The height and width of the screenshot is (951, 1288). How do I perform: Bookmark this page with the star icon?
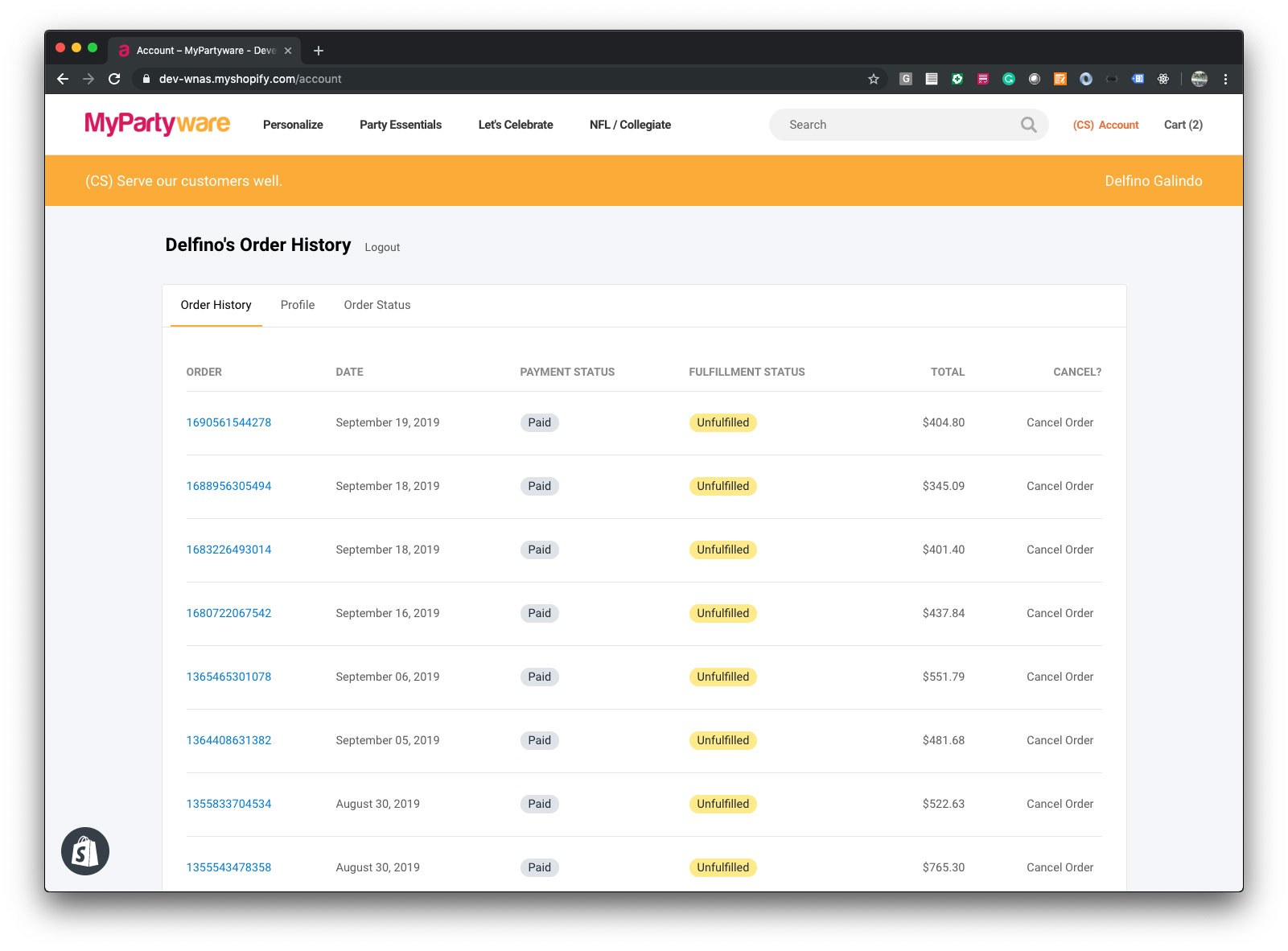(873, 79)
